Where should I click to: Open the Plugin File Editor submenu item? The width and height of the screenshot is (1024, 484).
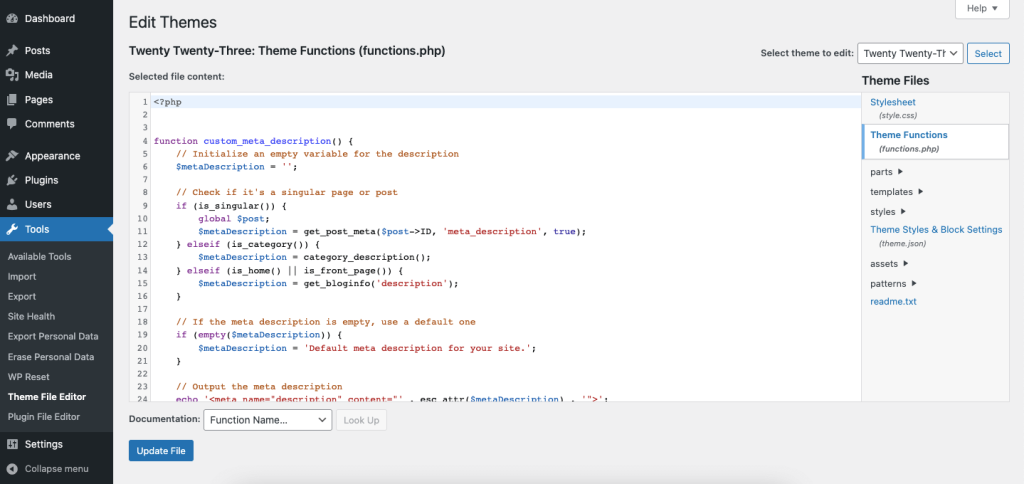(x=44, y=416)
